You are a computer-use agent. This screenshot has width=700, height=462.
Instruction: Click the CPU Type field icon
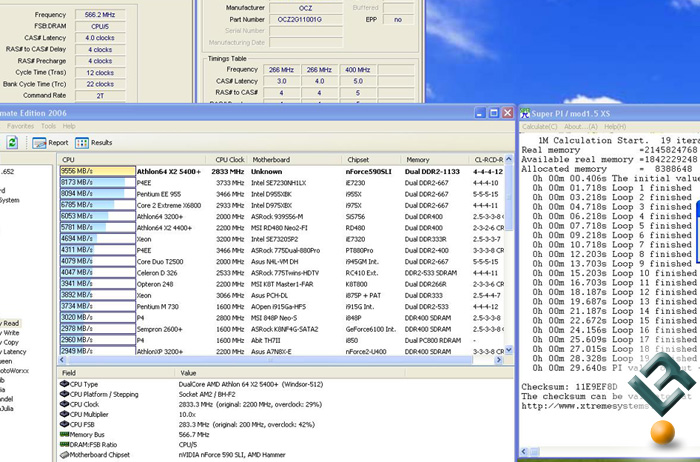64,384
